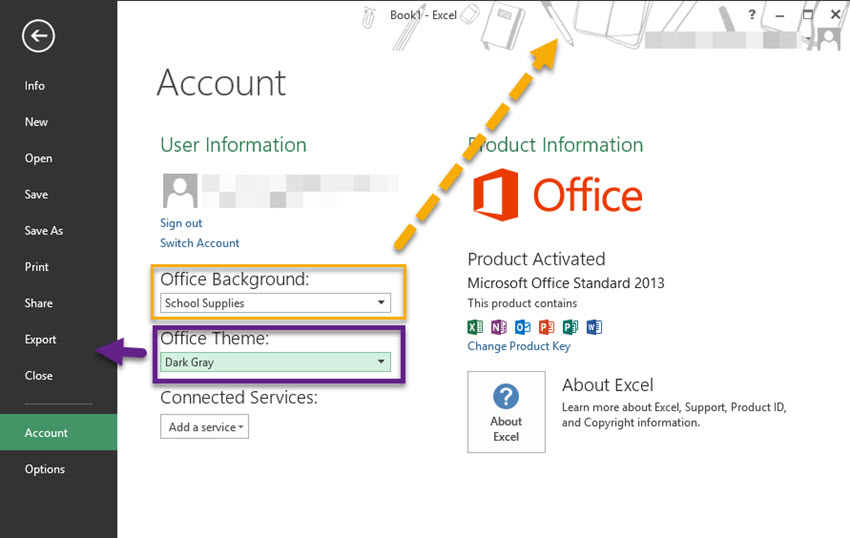Image resolution: width=850 pixels, height=538 pixels.
Task: Click the OneNote product icon
Action: [x=499, y=327]
